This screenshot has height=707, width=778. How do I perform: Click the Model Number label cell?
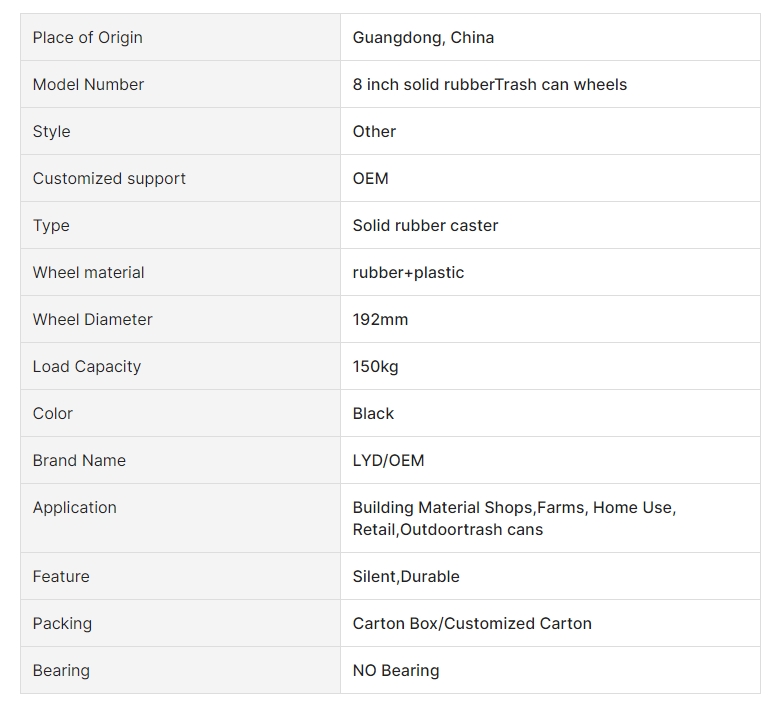(x=181, y=84)
